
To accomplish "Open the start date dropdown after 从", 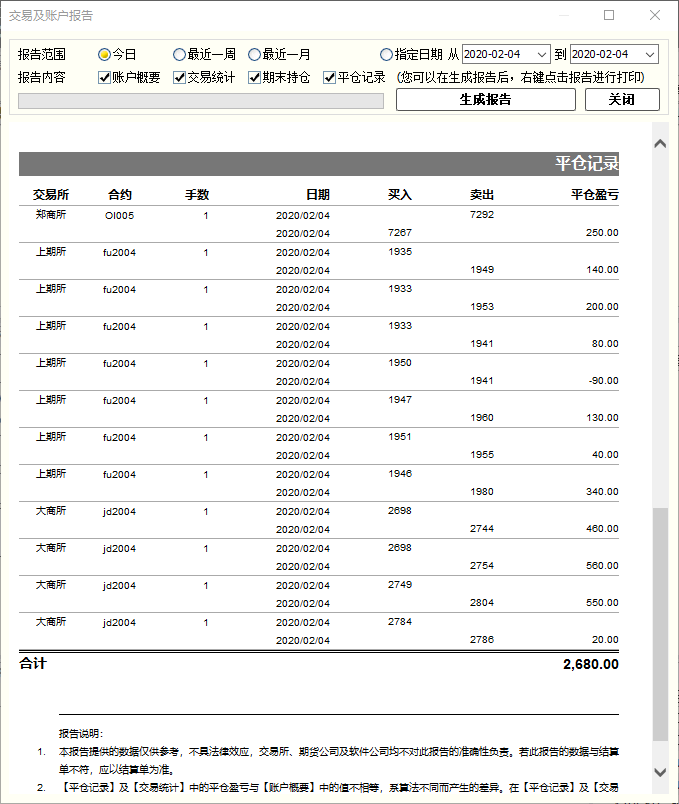I will click(542, 54).
